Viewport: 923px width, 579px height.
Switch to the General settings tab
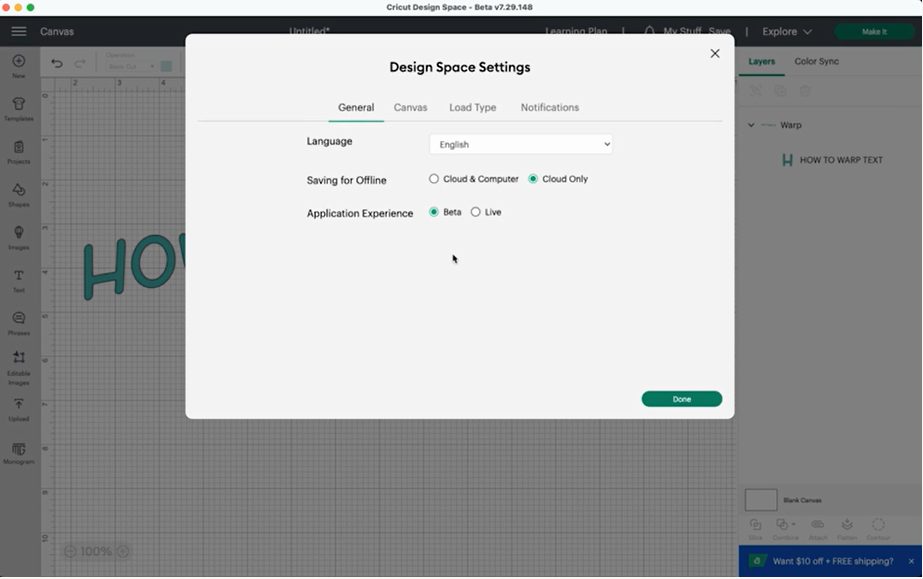[x=356, y=107]
